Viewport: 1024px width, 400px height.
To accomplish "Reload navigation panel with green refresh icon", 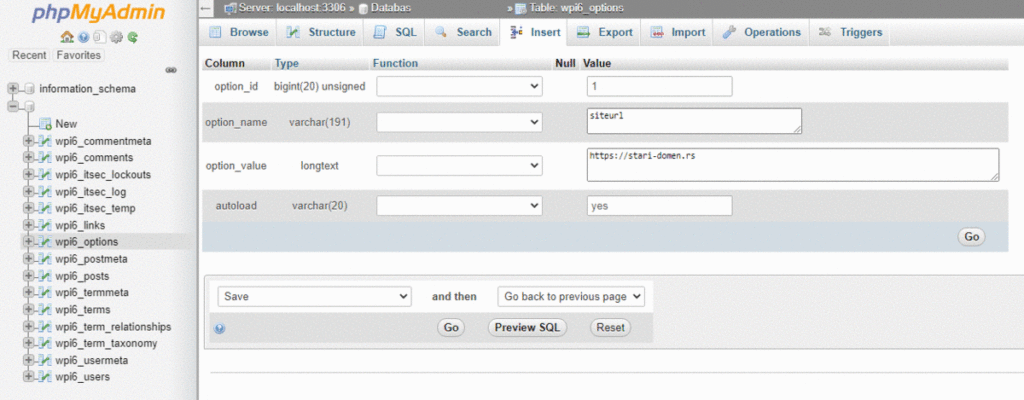I will point(133,37).
